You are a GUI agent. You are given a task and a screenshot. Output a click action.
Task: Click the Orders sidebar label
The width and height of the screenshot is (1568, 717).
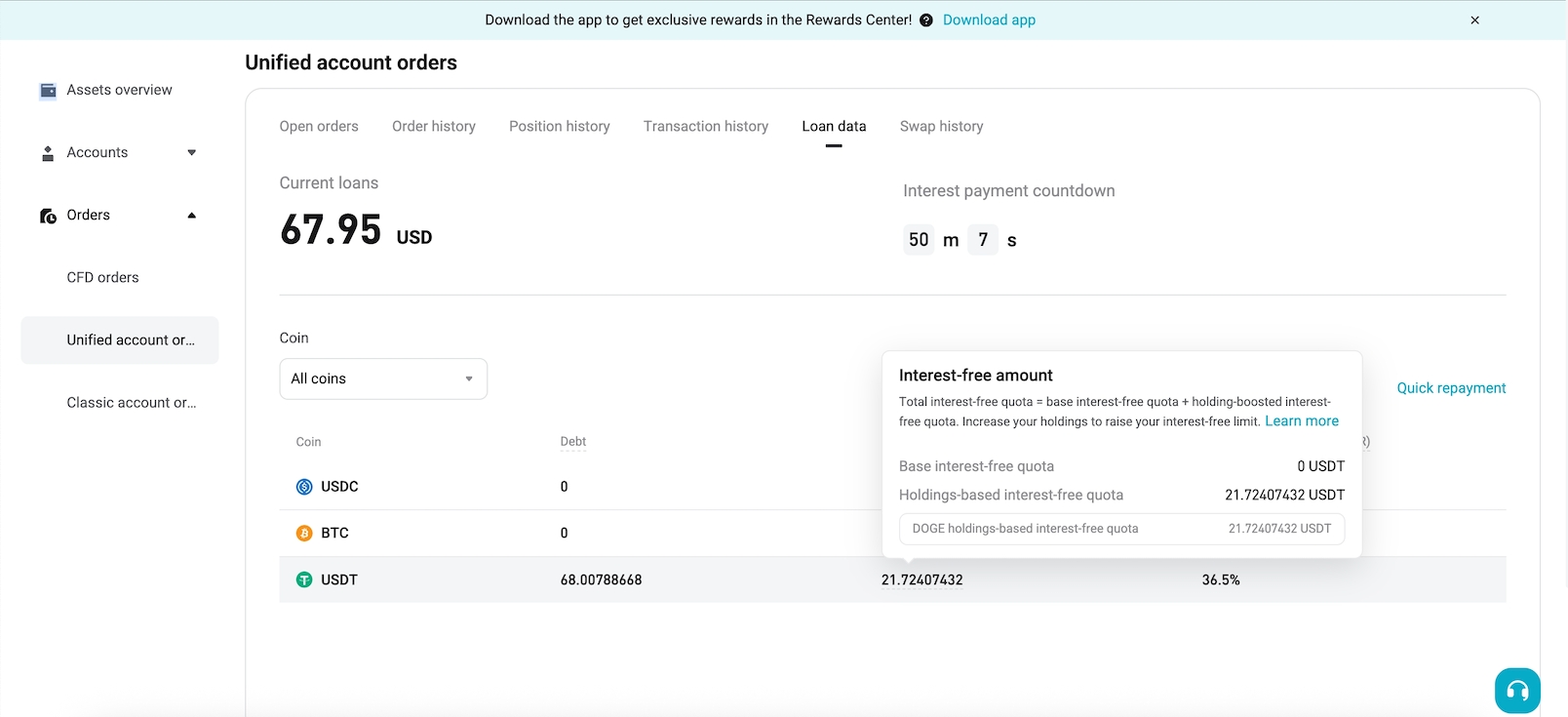click(x=88, y=216)
